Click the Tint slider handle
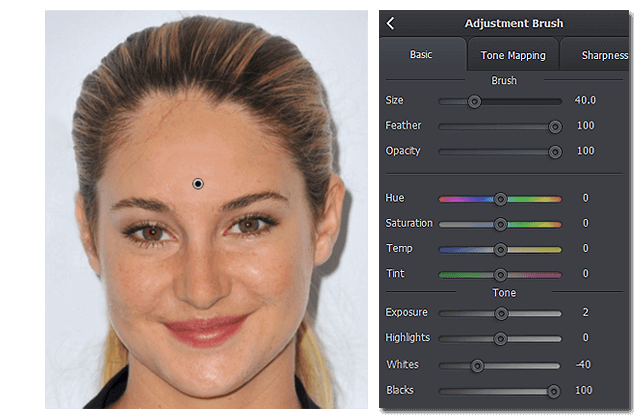Viewport: 644px width, 420px height. point(500,274)
